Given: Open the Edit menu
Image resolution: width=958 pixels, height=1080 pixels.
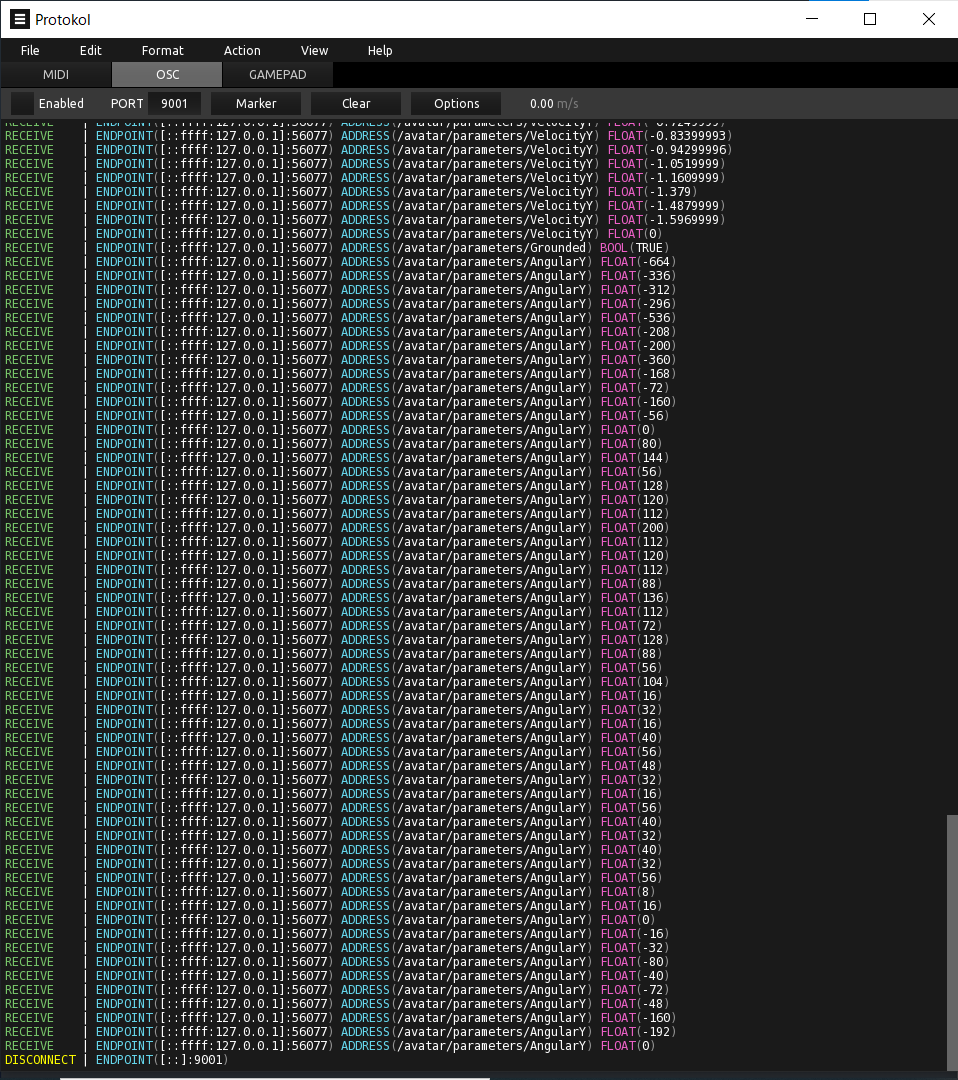Looking at the screenshot, I should pos(91,50).
